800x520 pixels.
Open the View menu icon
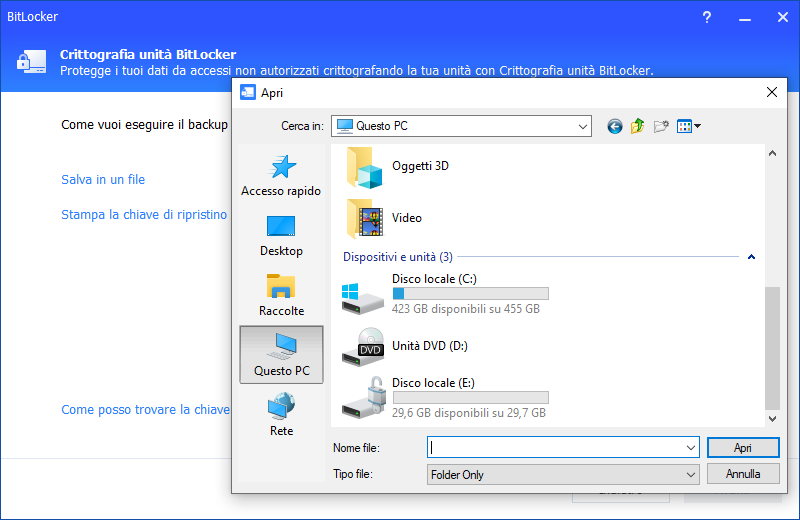[689, 126]
